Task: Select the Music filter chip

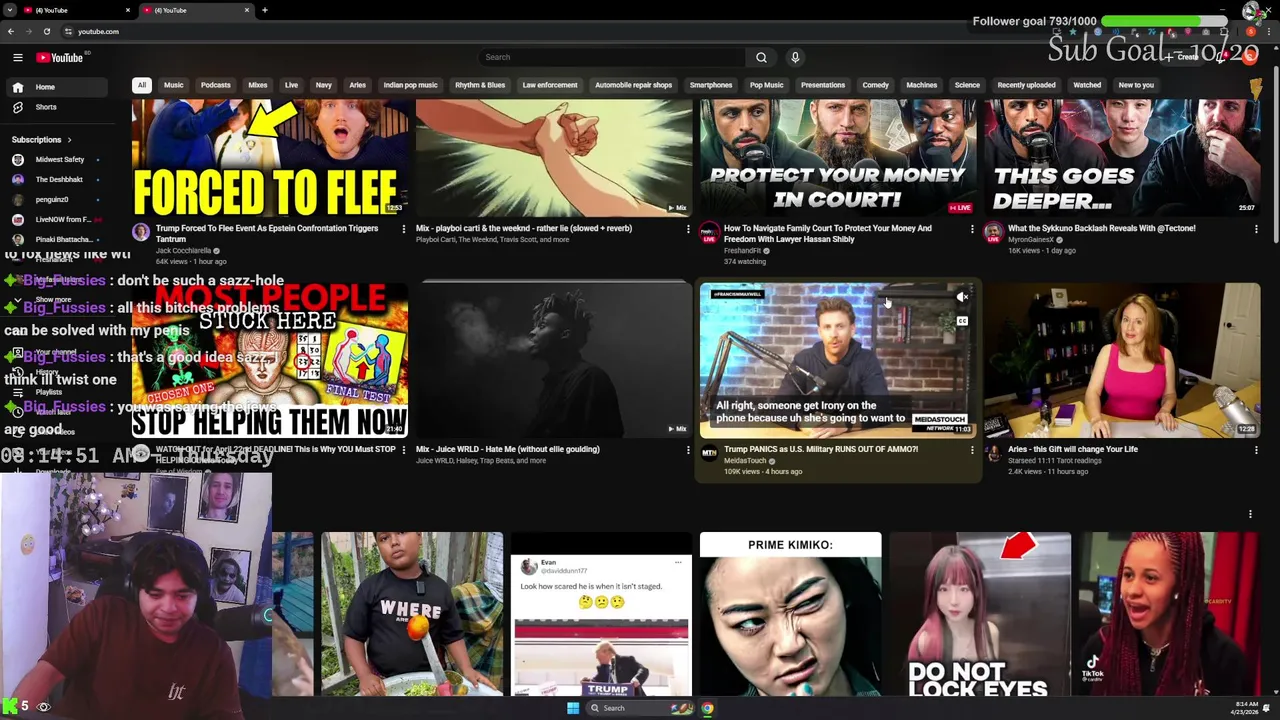Action: (x=174, y=85)
